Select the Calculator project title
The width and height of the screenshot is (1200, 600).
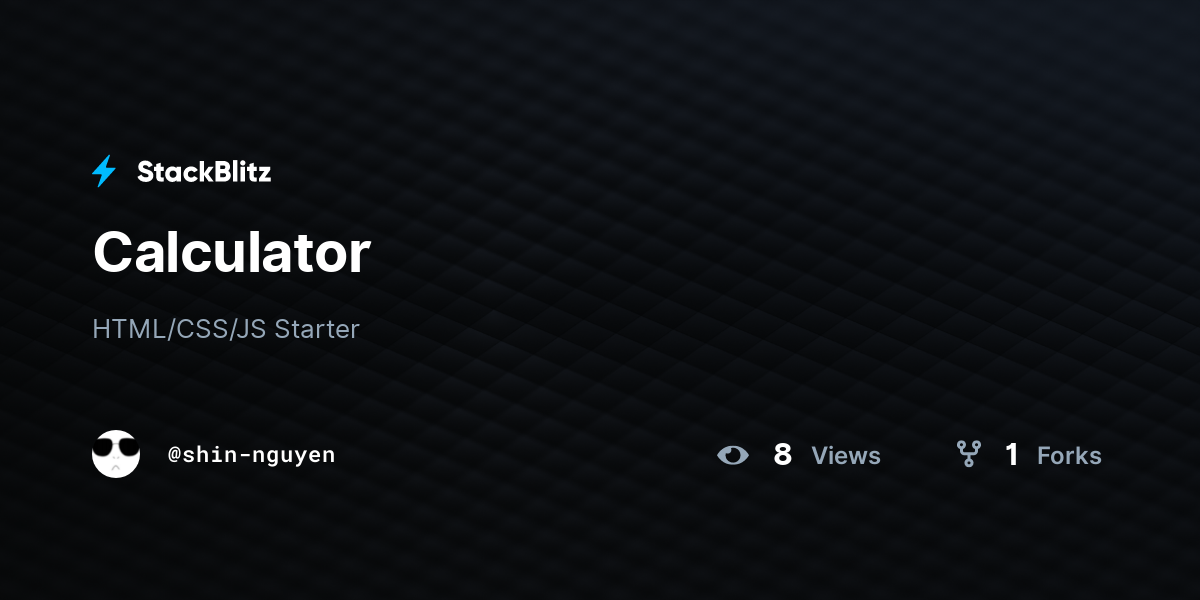point(232,252)
